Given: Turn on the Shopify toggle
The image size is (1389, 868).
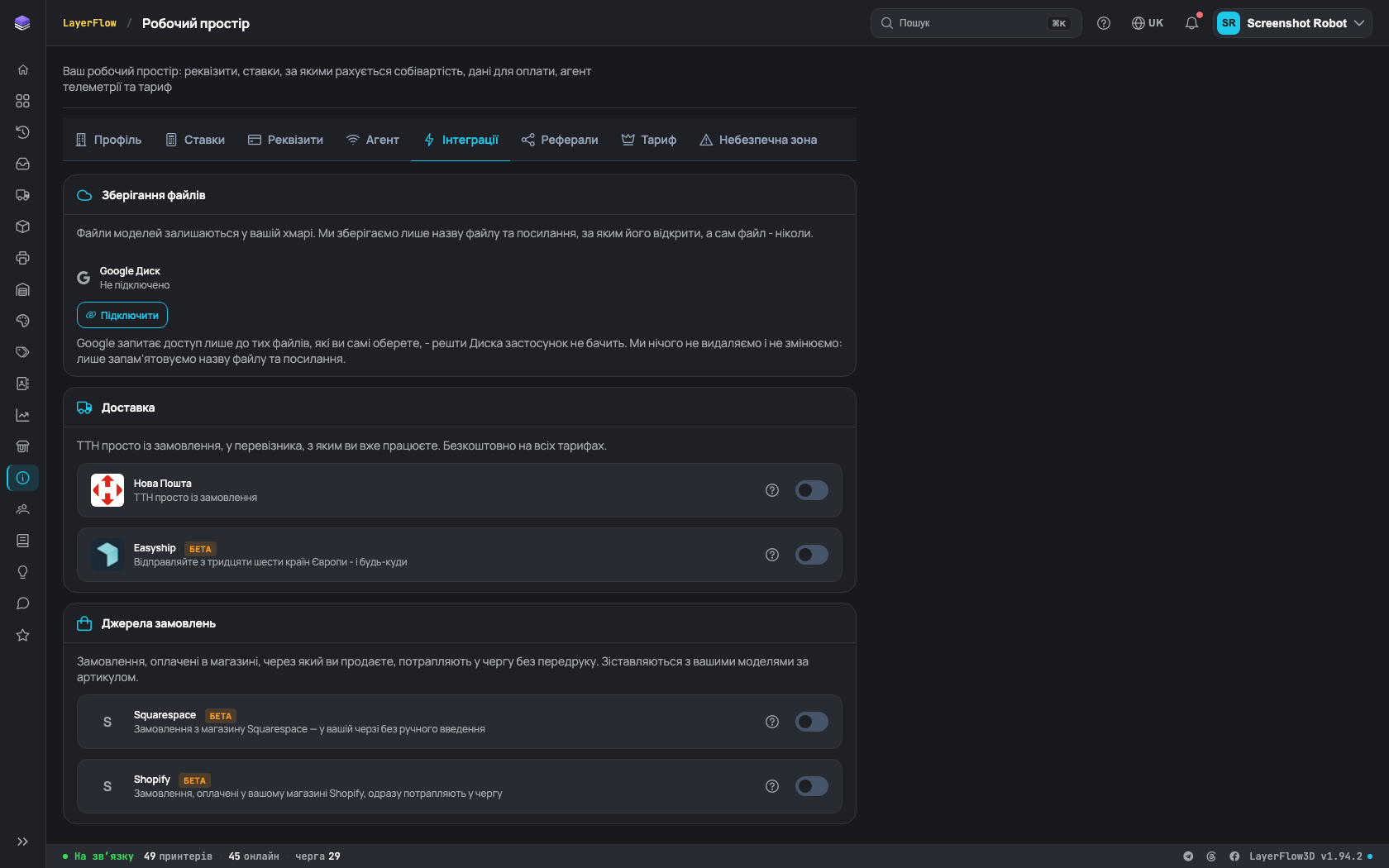Looking at the screenshot, I should click(812, 786).
